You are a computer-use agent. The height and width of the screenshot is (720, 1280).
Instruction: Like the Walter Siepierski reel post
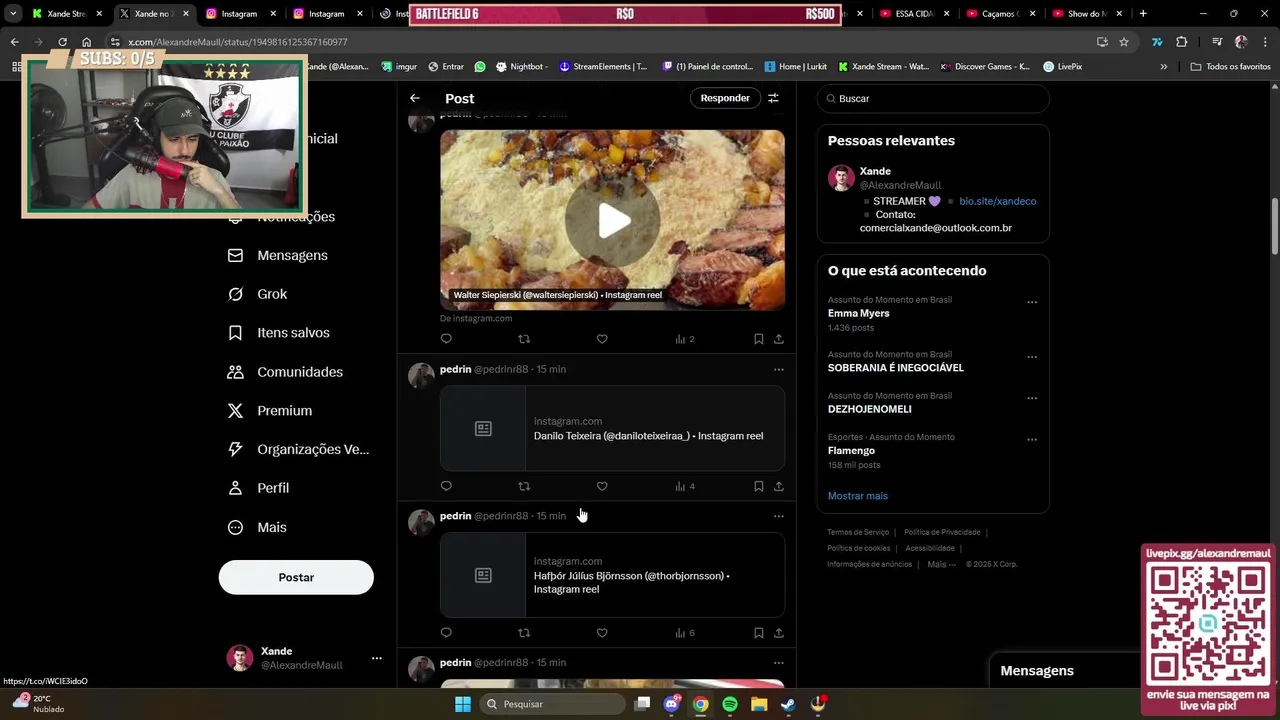pos(602,339)
